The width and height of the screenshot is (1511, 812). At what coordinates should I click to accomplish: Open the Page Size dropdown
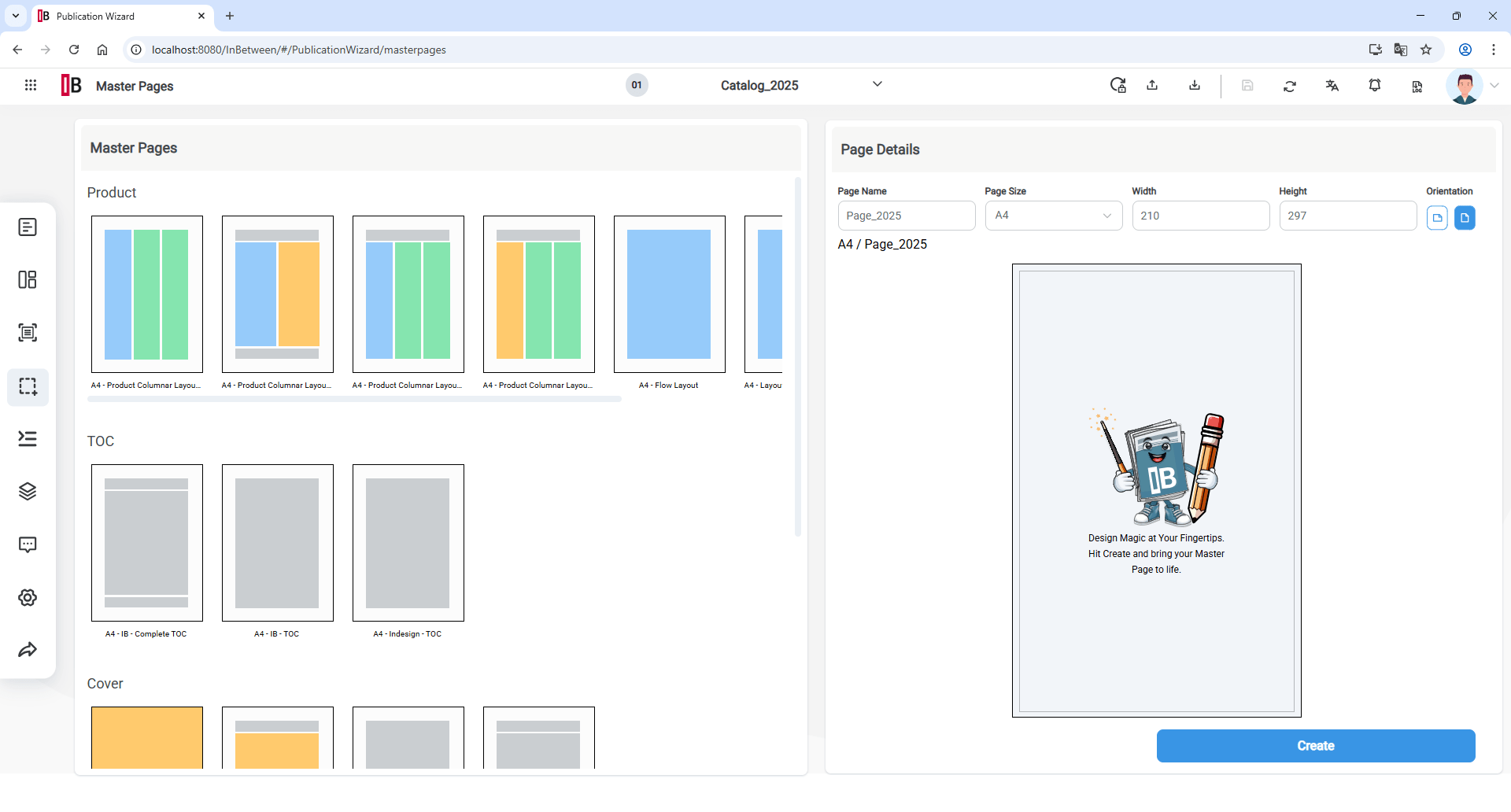pyautogui.click(x=1053, y=216)
